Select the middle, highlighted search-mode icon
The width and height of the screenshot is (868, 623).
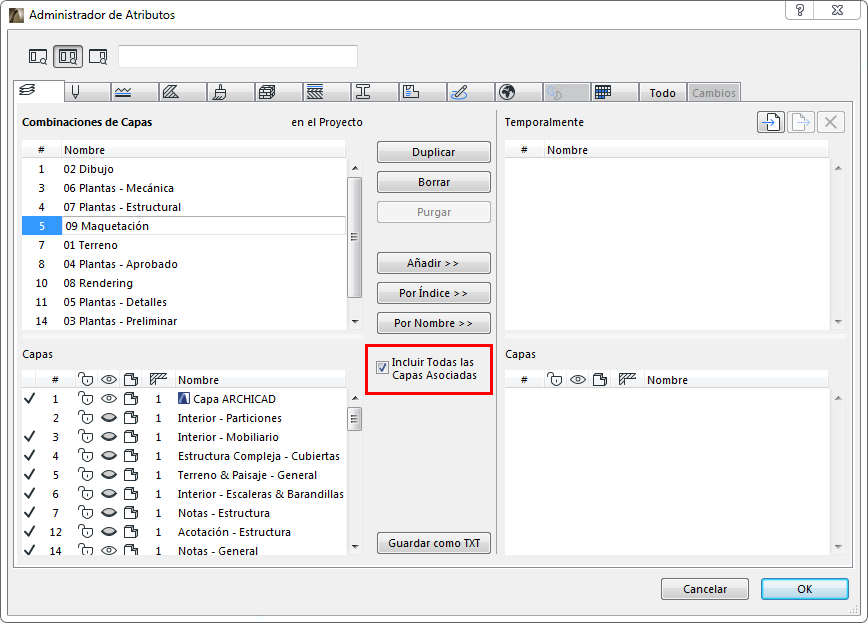68,56
